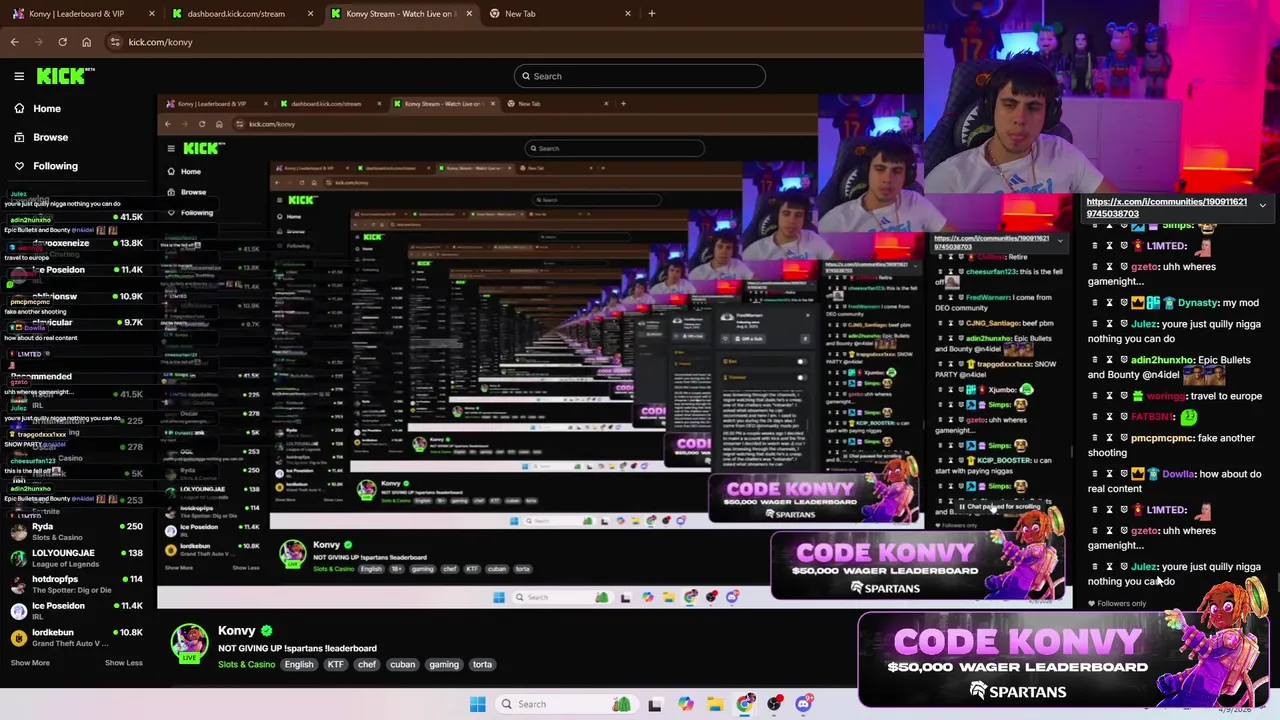The width and height of the screenshot is (1280, 720).
Task: Go back using the browser back arrow
Action: (x=15, y=42)
